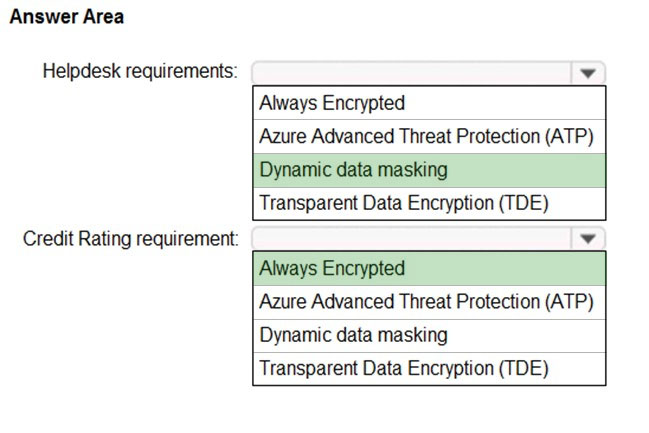The width and height of the screenshot is (649, 433).
Task: Select Dynamic data masking for Helpdesk requirements
Action: pyautogui.click(x=429, y=171)
